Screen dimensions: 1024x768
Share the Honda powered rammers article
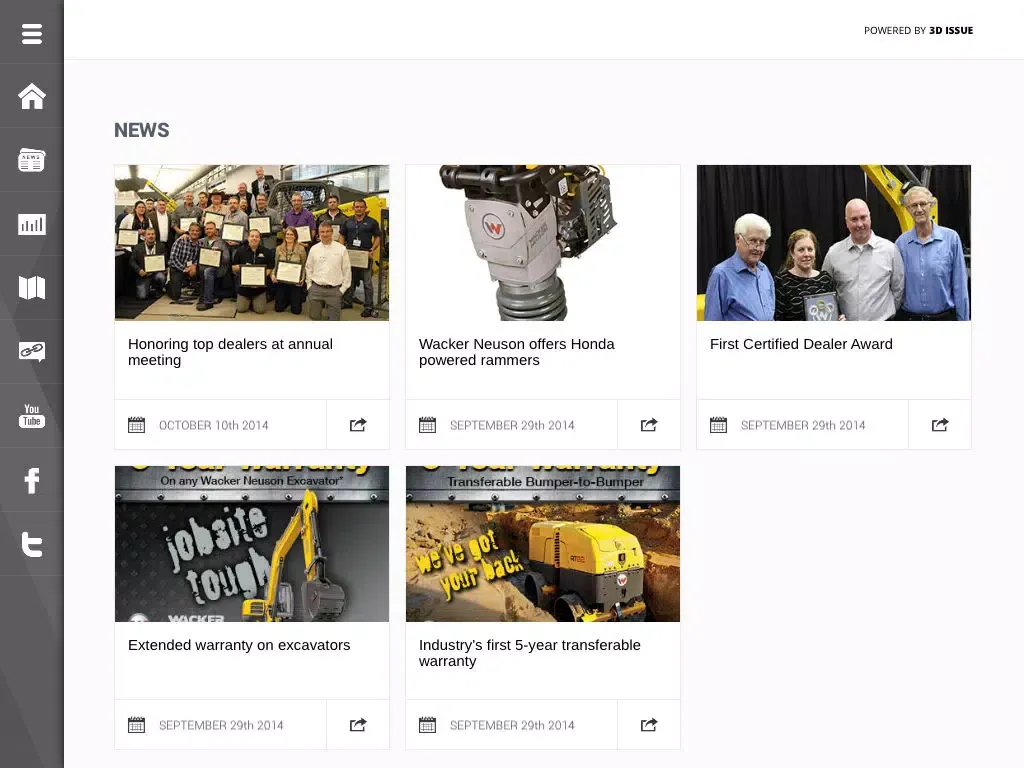point(648,425)
